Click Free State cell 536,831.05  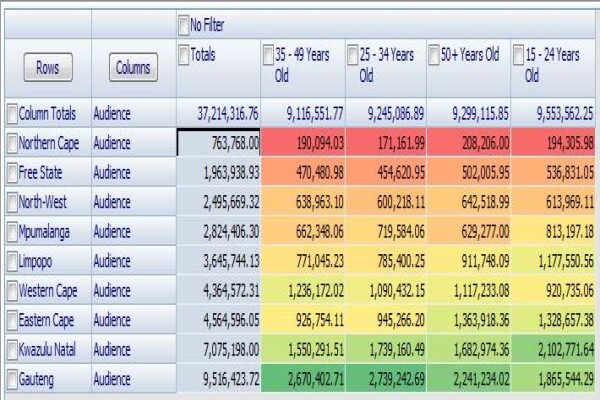click(x=553, y=172)
